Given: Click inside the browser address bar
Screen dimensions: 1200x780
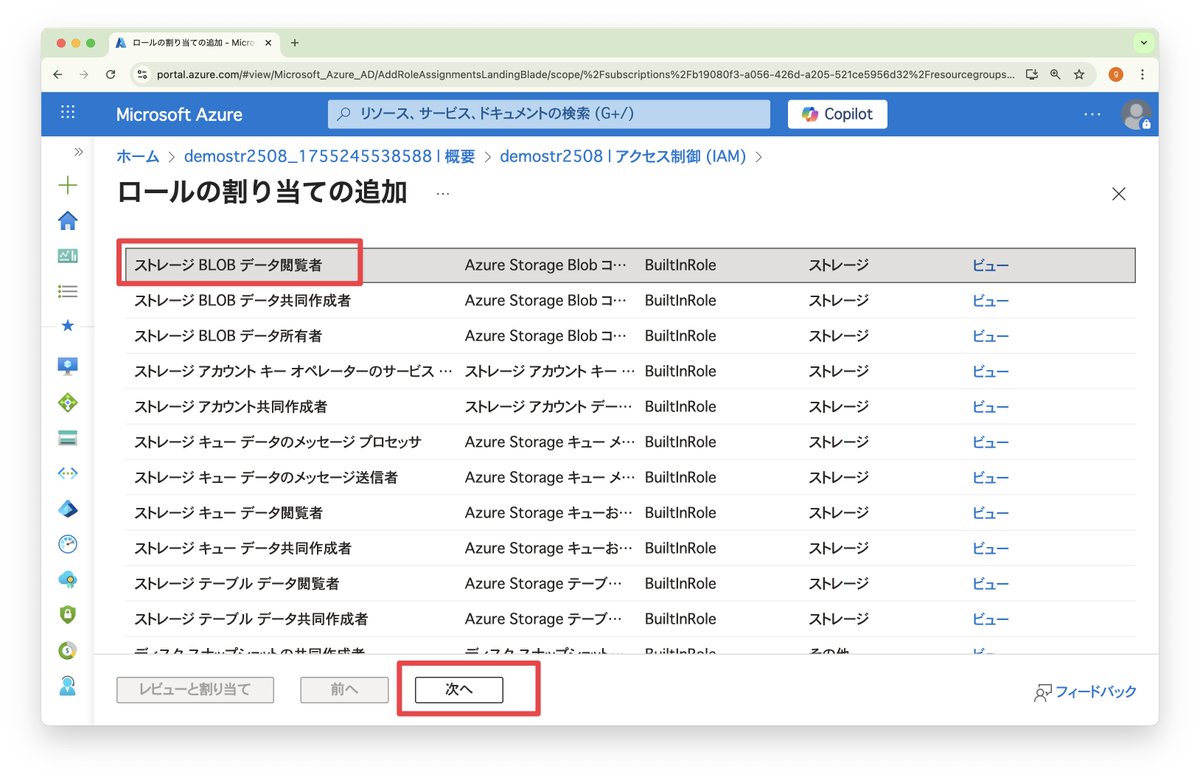Looking at the screenshot, I should click(x=550, y=74).
